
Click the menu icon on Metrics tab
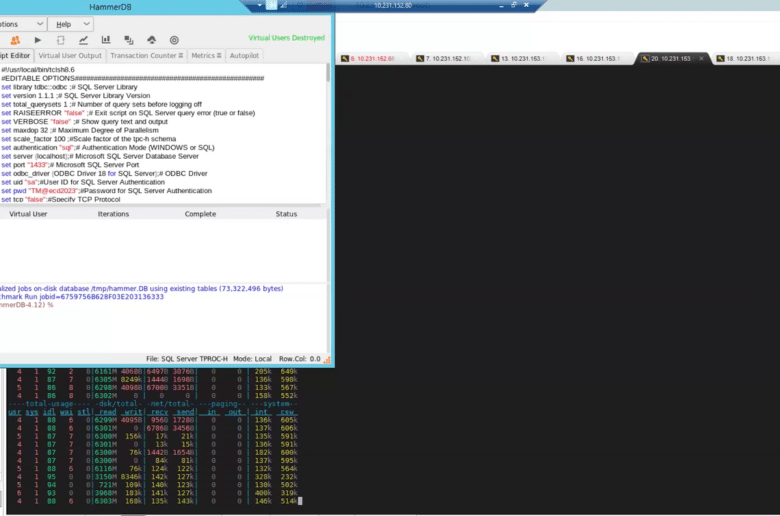[219, 55]
